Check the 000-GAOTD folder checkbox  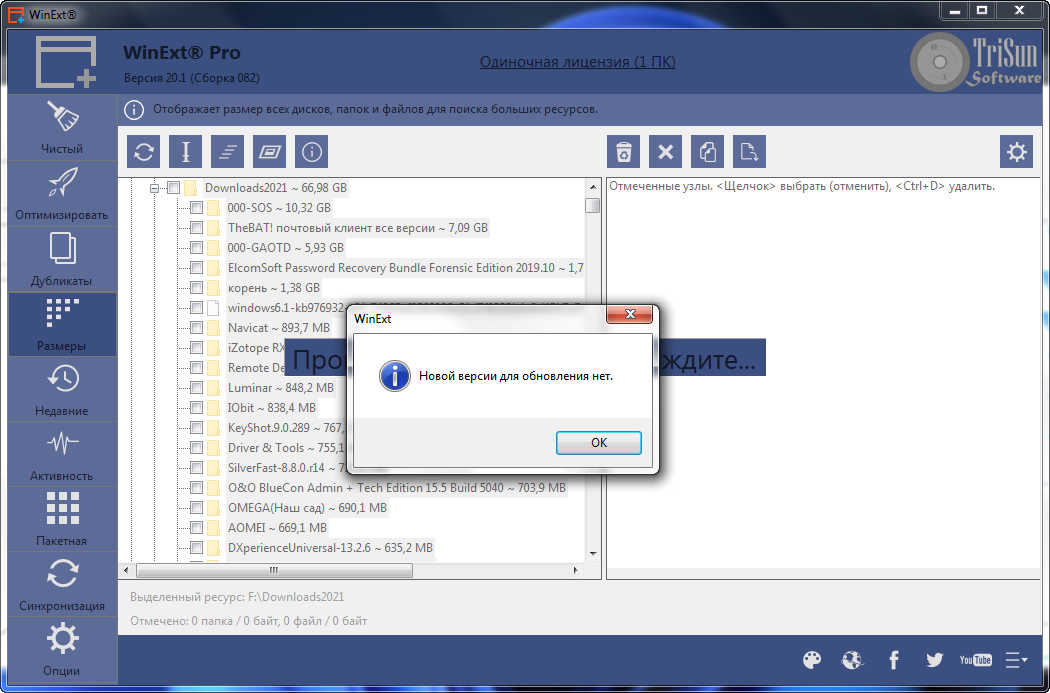click(196, 248)
